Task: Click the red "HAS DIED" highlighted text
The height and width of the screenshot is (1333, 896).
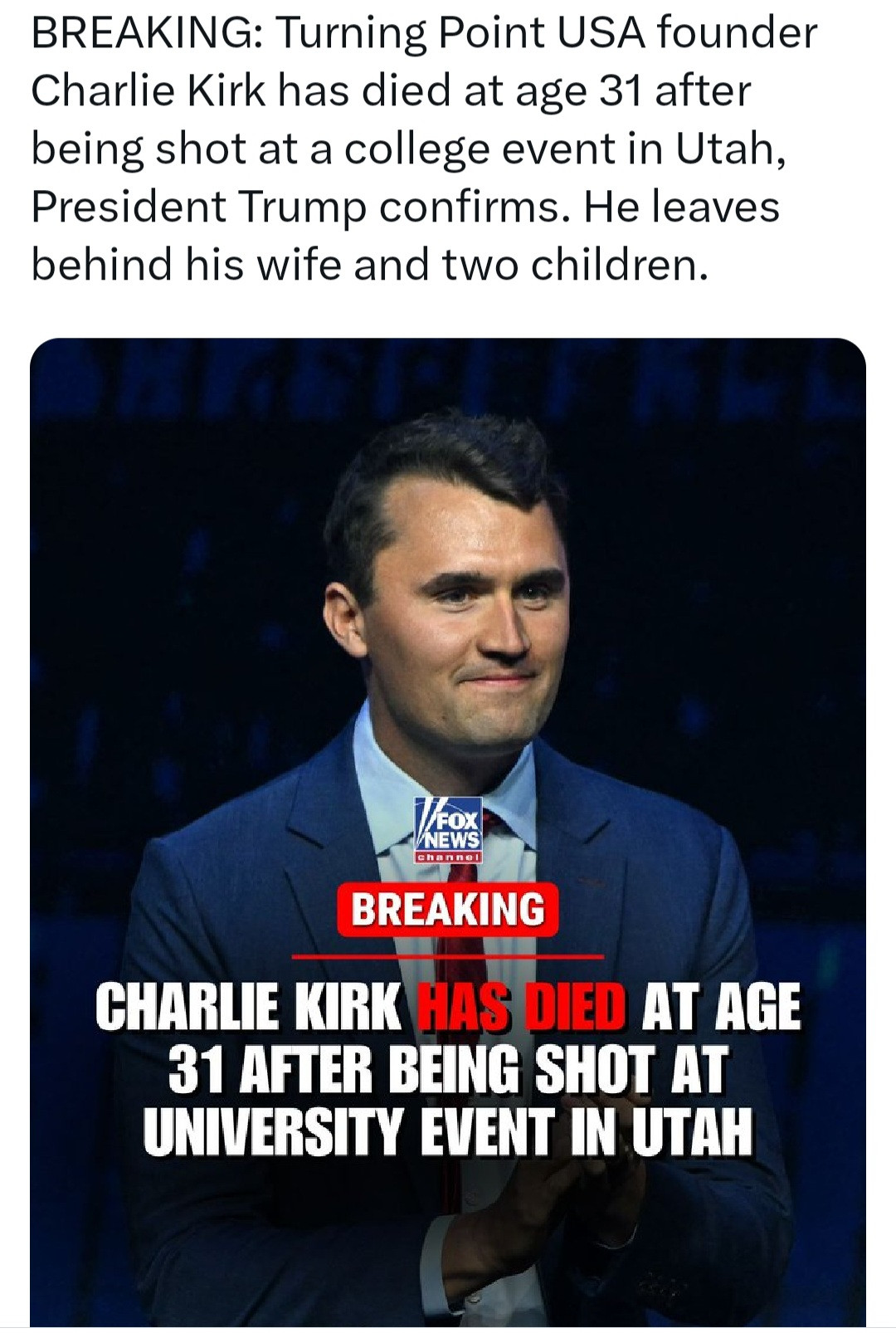Action: point(521,1007)
